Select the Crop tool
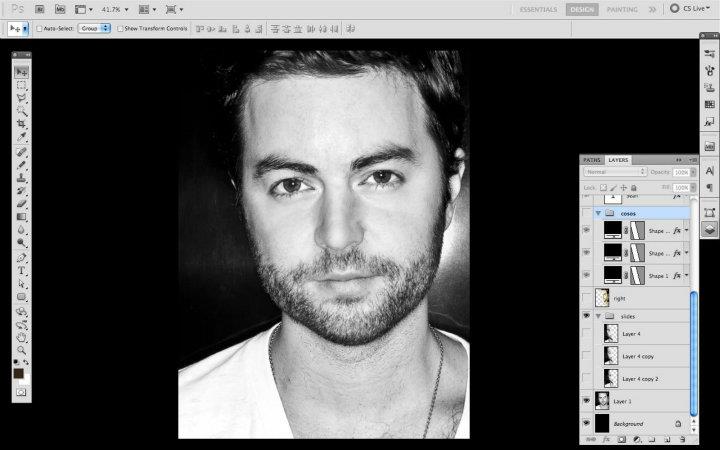The image size is (720, 450). coord(21,124)
